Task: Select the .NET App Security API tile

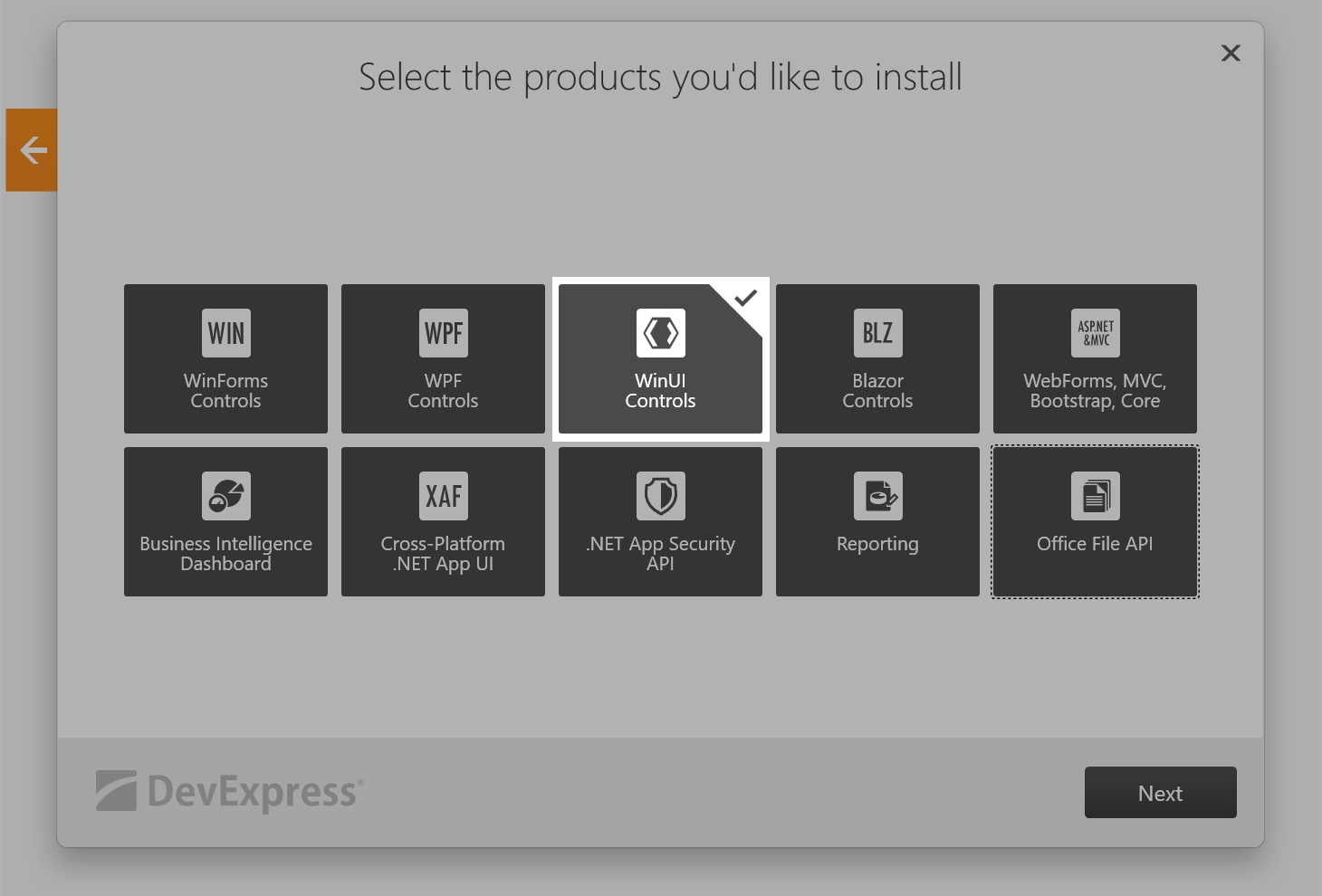Action: click(660, 521)
